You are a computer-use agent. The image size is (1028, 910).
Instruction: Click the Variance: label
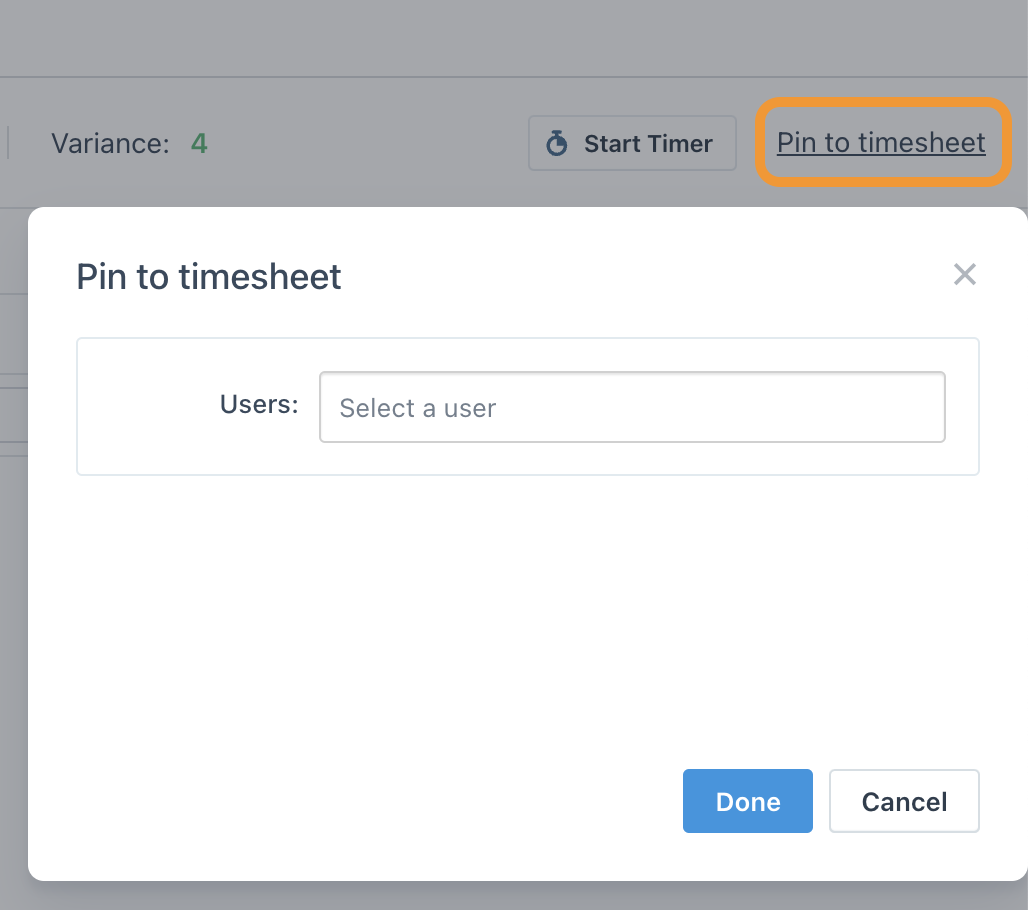click(x=110, y=144)
